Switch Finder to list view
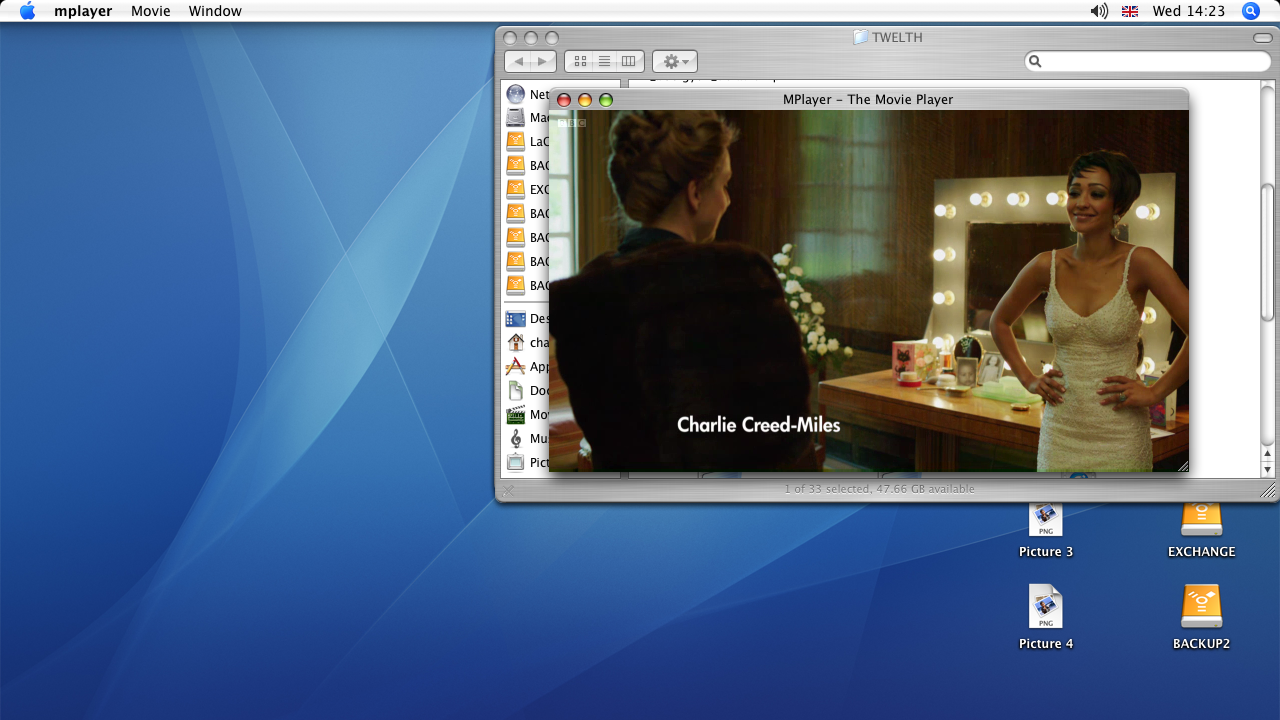 [x=604, y=61]
